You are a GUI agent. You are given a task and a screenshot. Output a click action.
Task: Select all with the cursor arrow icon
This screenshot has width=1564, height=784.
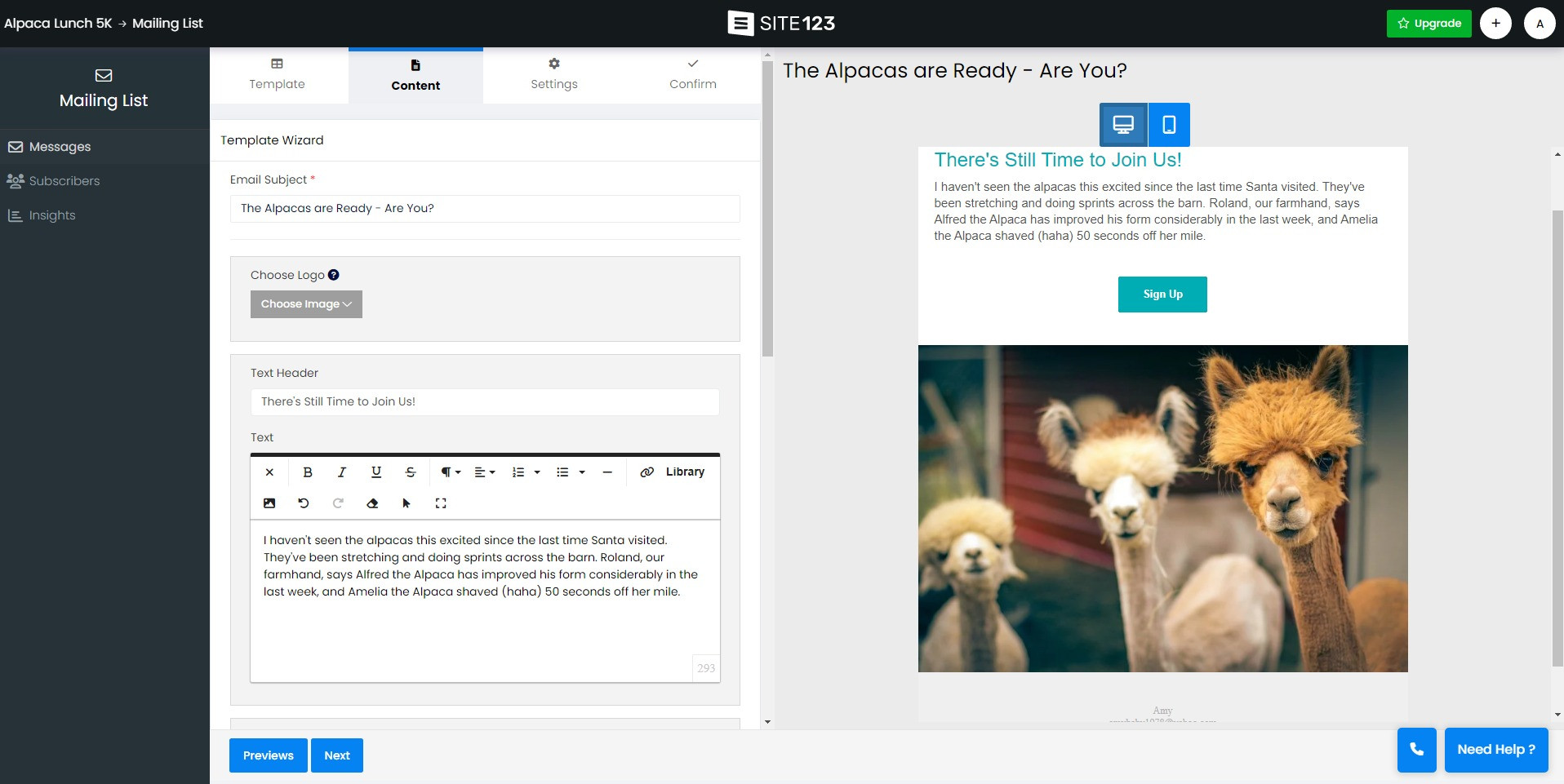[x=407, y=503]
